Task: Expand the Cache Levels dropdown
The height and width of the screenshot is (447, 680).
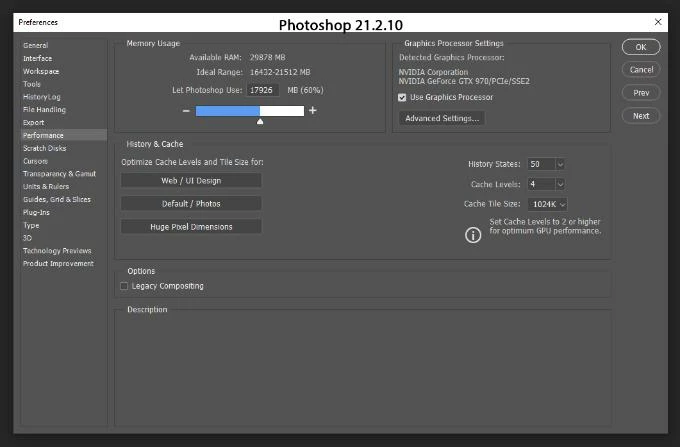Action: [x=560, y=184]
